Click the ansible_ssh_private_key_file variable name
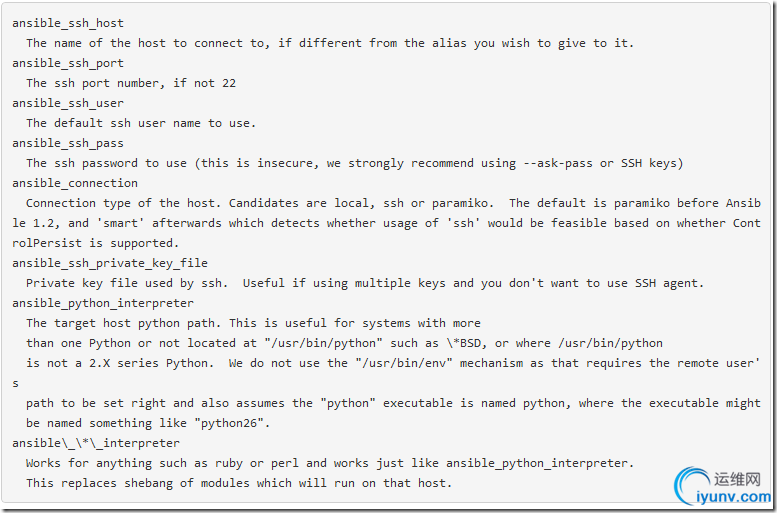Image resolution: width=777 pixels, height=513 pixels. click(110, 263)
